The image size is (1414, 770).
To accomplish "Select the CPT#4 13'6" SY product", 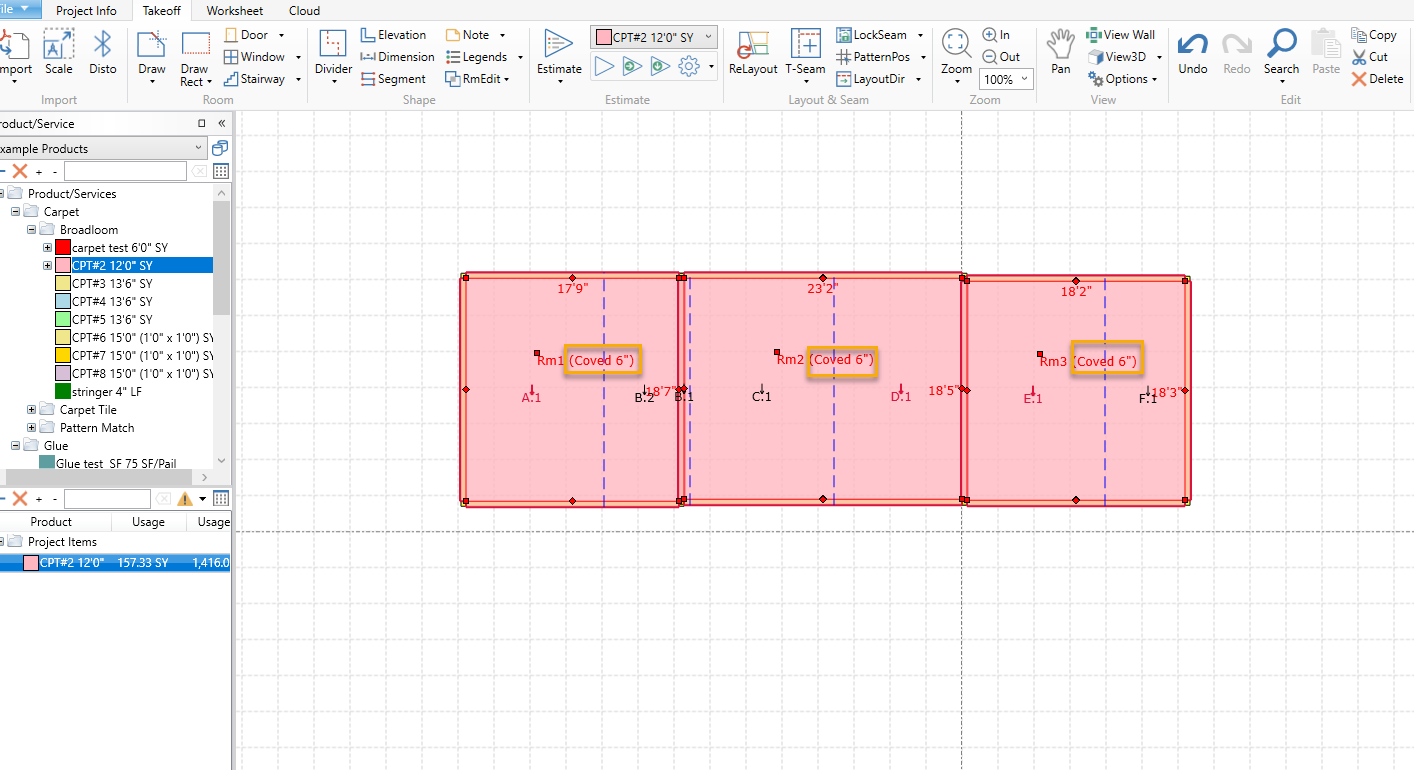I will (112, 302).
